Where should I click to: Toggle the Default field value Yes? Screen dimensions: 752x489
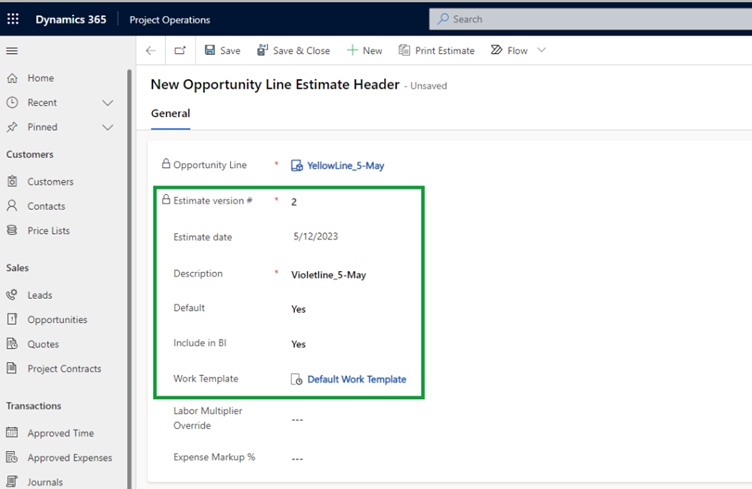[x=298, y=309]
